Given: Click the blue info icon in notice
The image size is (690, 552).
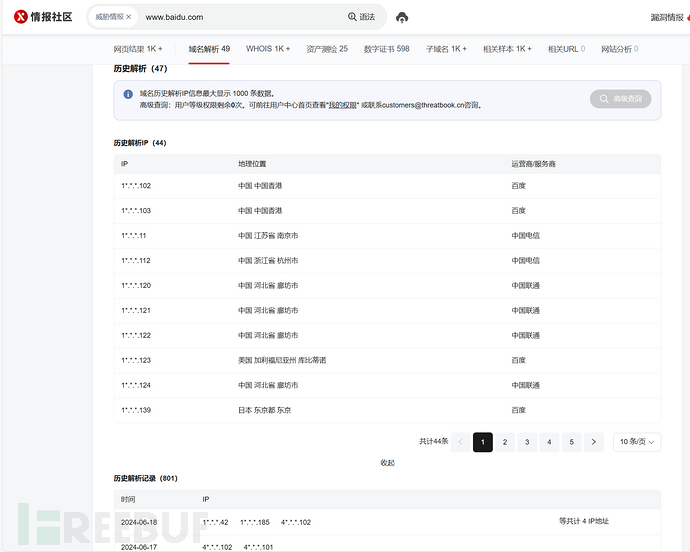Looking at the screenshot, I should coord(128,94).
